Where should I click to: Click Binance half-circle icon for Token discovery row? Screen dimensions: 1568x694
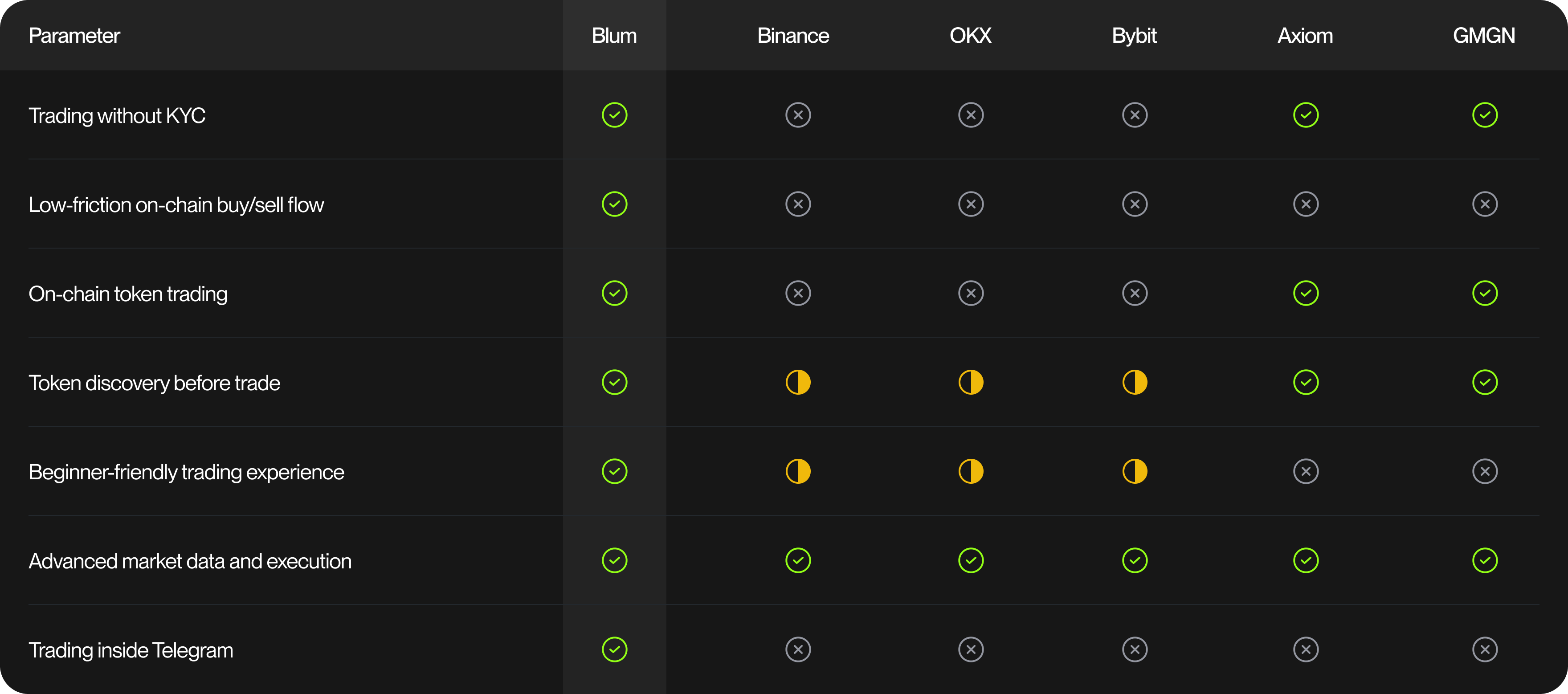[797, 382]
